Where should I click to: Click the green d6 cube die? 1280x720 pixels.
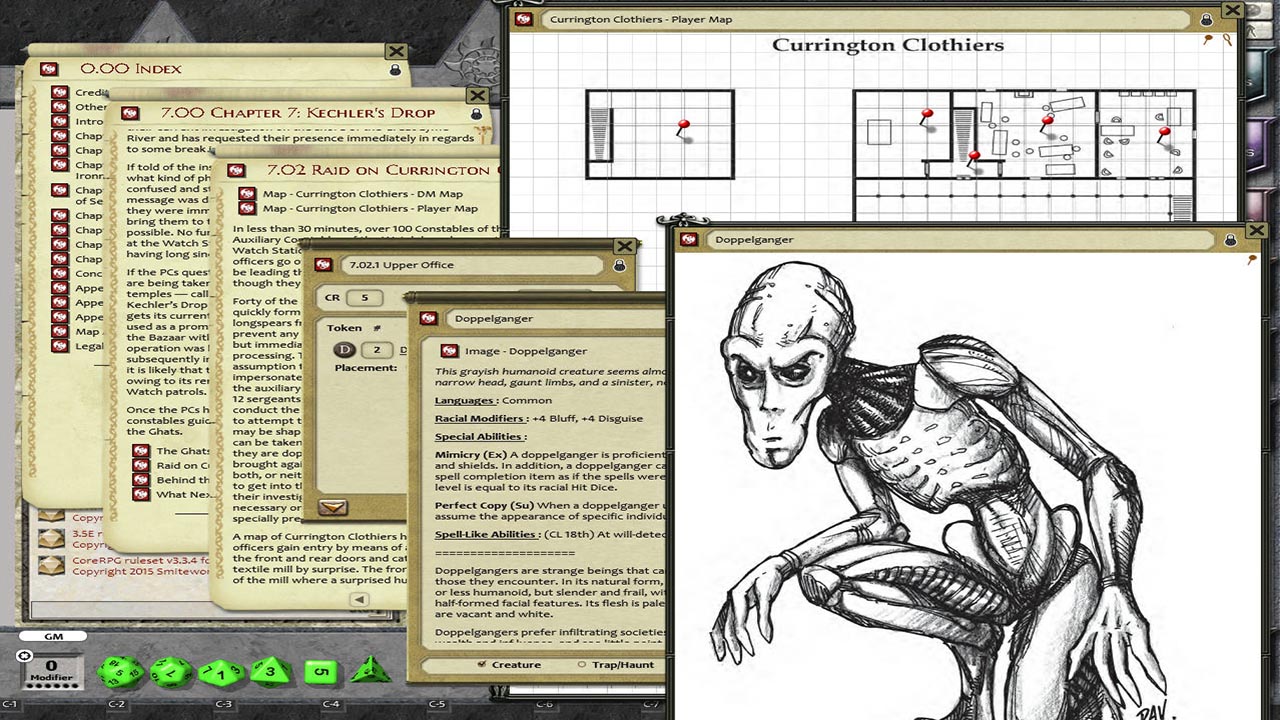click(x=321, y=672)
